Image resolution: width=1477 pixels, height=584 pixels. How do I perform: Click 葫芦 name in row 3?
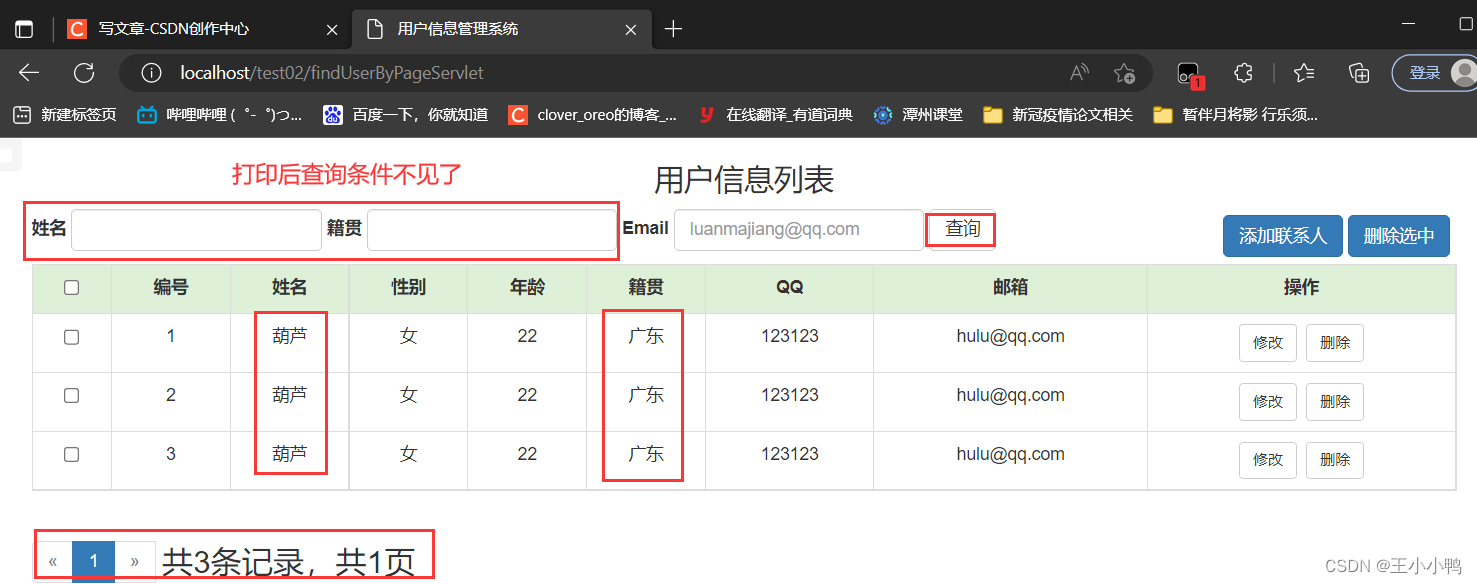click(x=290, y=454)
